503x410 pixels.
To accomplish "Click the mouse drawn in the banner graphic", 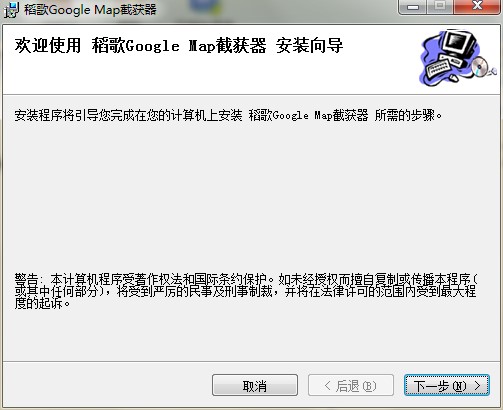I will point(453,78).
